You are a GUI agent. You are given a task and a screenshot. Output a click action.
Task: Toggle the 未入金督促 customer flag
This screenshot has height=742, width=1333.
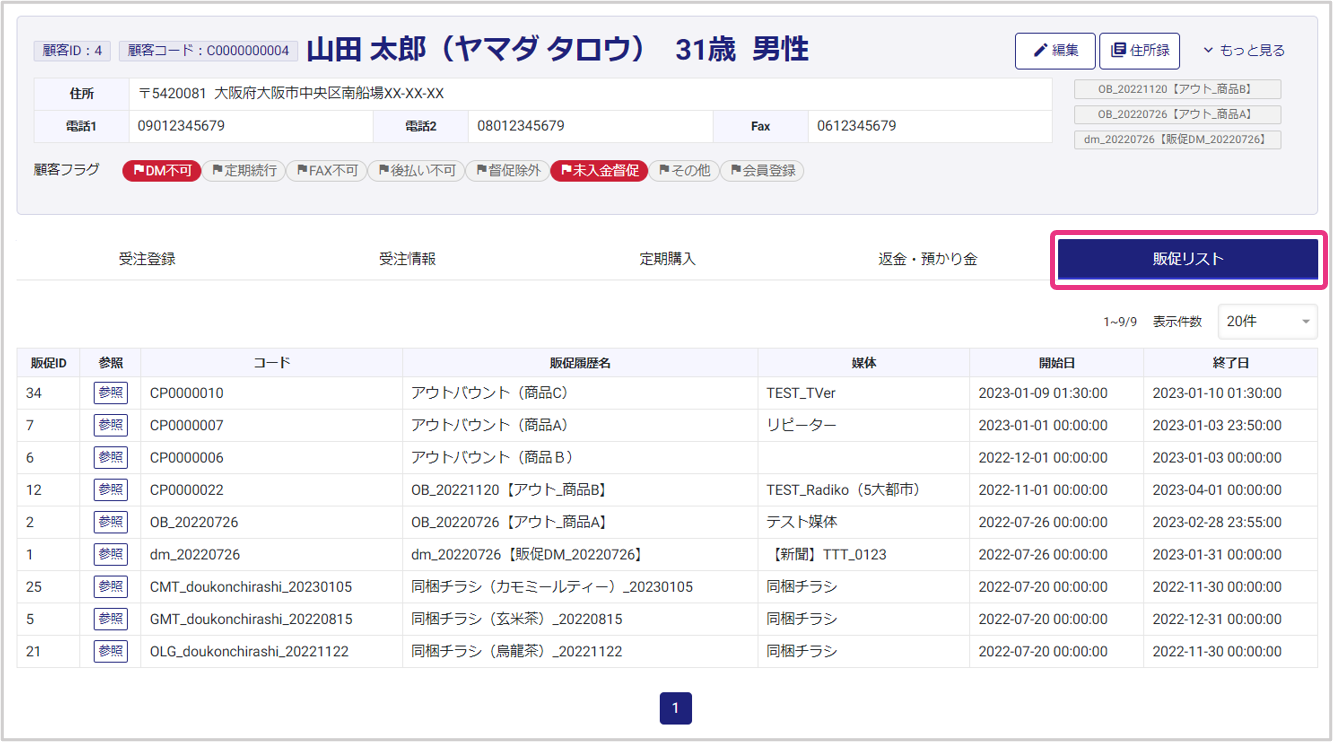coord(598,171)
